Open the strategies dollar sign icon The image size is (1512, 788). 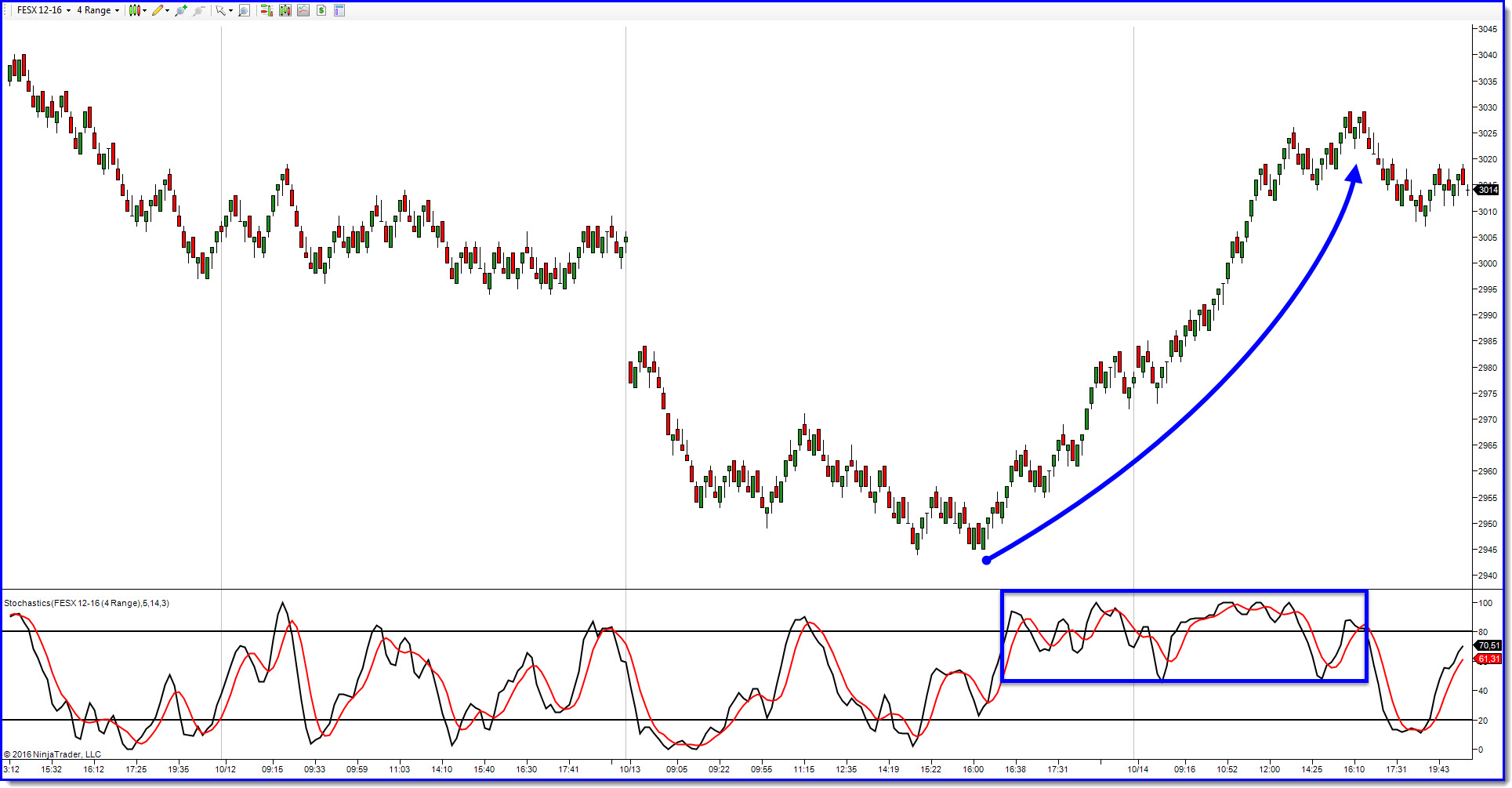(321, 10)
